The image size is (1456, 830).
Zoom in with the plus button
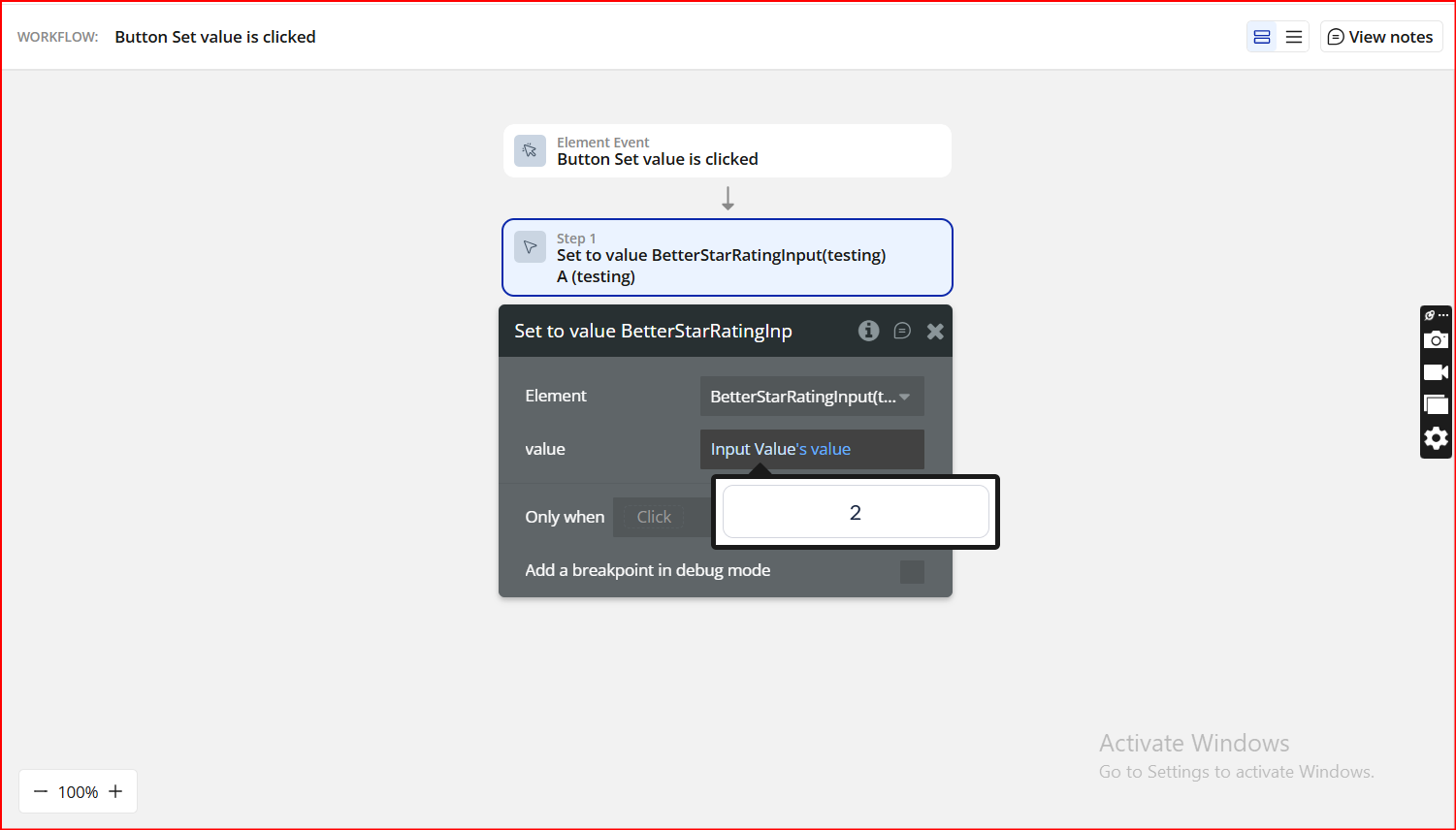115,791
